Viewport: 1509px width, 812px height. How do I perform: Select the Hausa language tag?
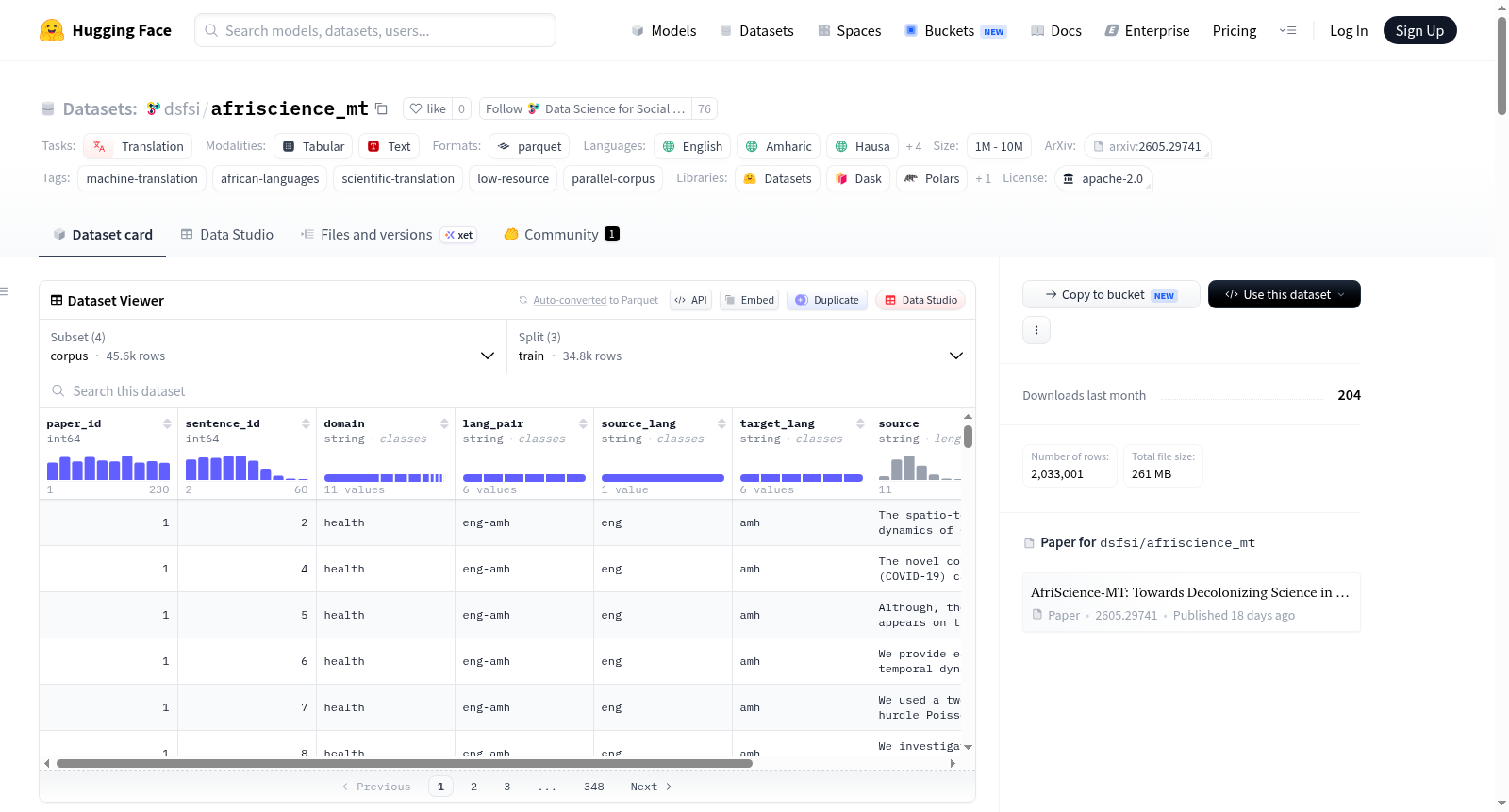(862, 146)
